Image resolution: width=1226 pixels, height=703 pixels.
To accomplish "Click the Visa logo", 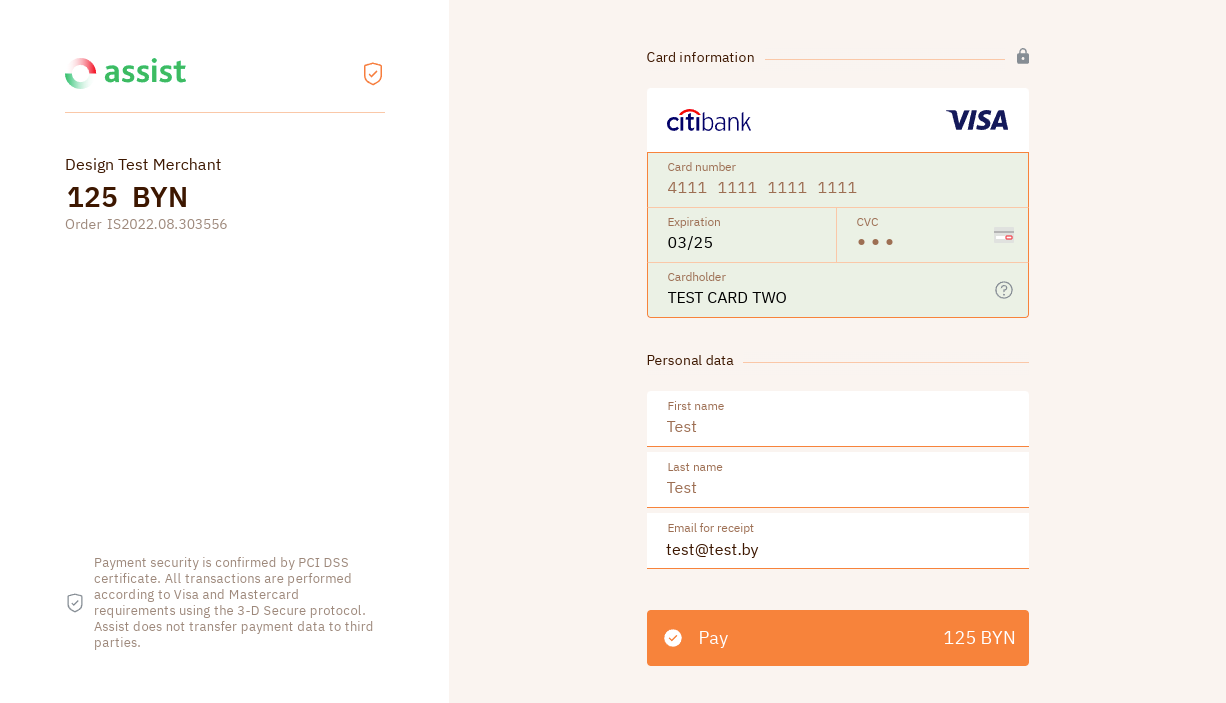I will coord(977,121).
